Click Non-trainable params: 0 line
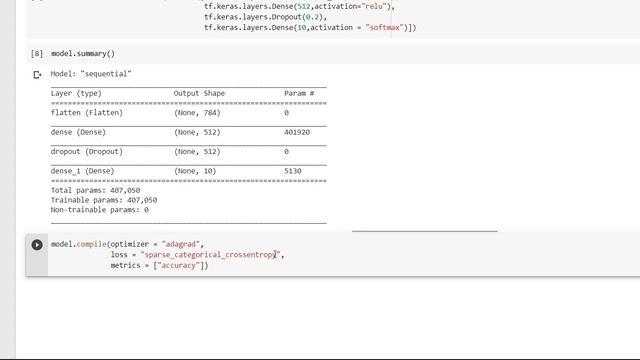This screenshot has width=640, height=360. point(100,210)
